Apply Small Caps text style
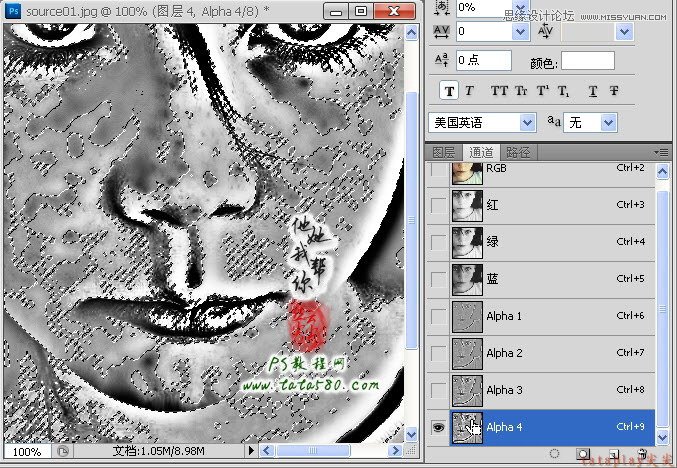The width and height of the screenshot is (677, 468). coord(521,91)
